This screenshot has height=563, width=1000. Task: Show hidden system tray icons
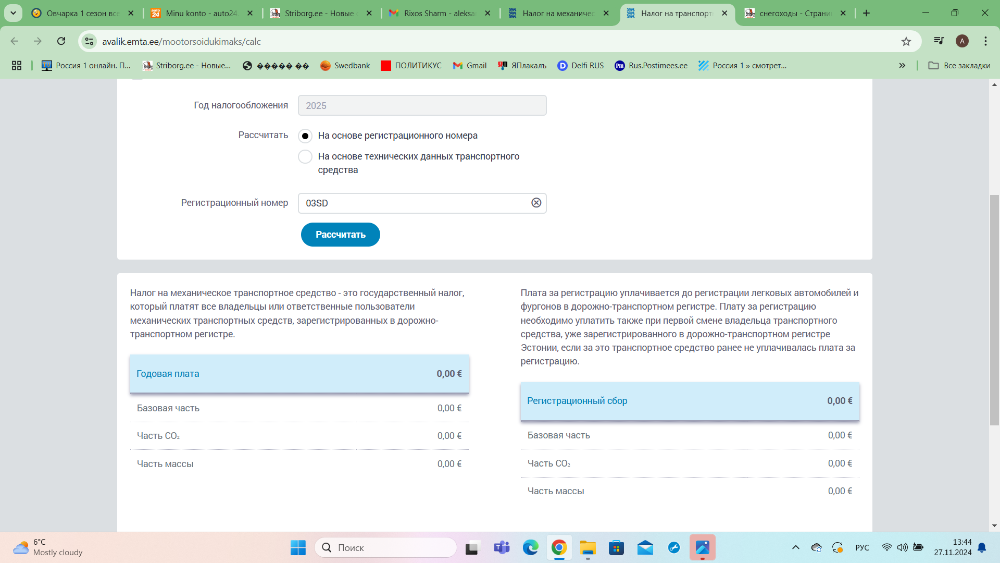[795, 548]
